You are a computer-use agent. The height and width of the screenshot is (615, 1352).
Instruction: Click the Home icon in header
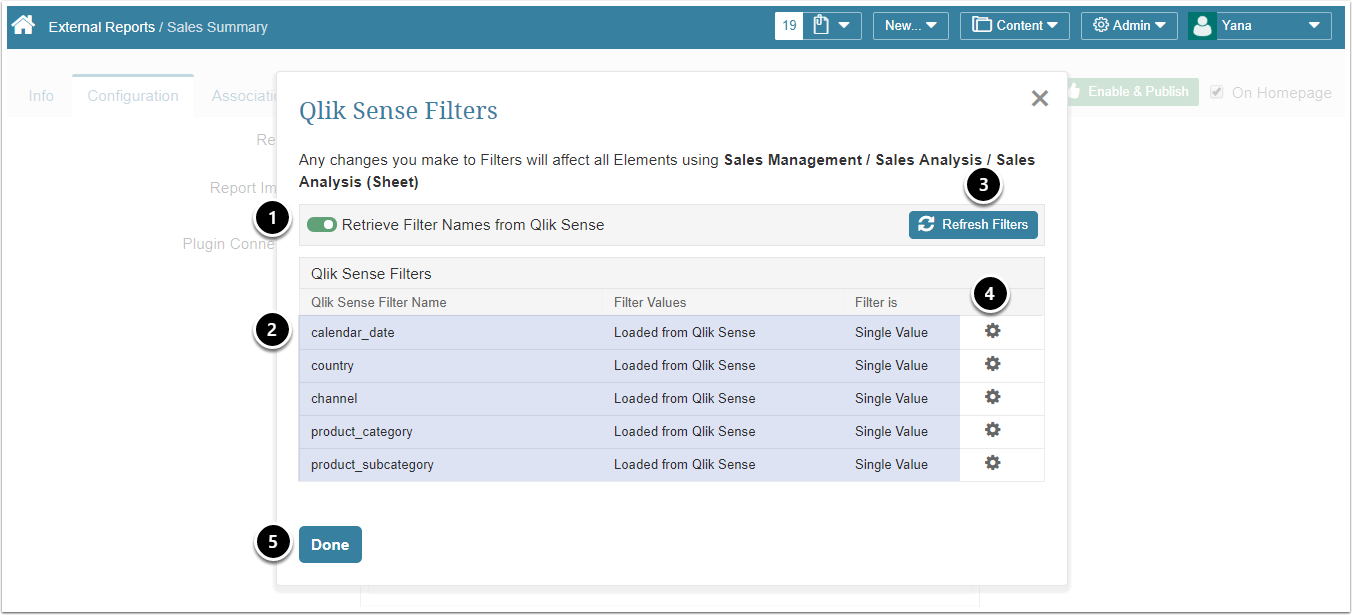click(x=23, y=25)
